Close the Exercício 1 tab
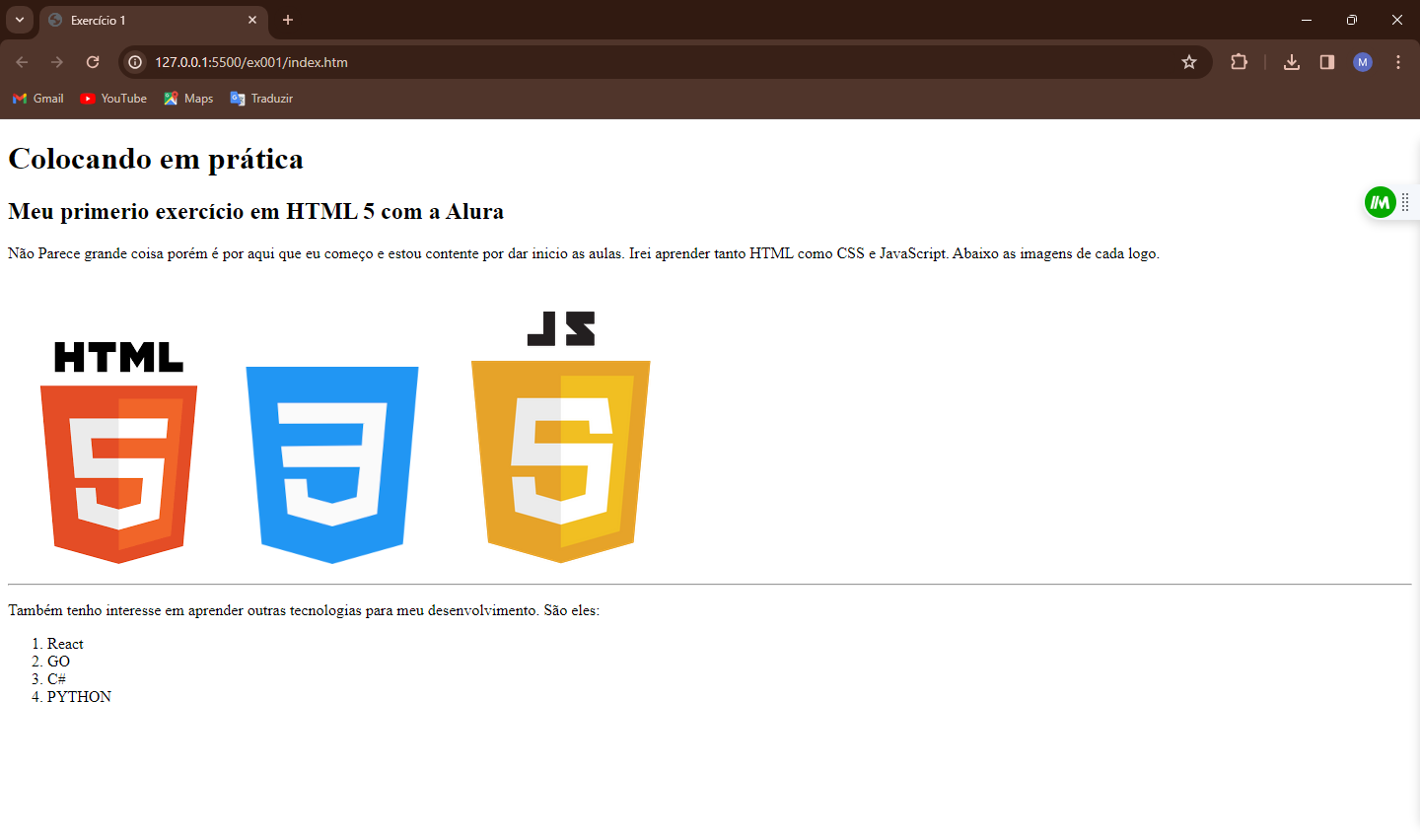Screen dimensions: 1420x840 (252, 20)
